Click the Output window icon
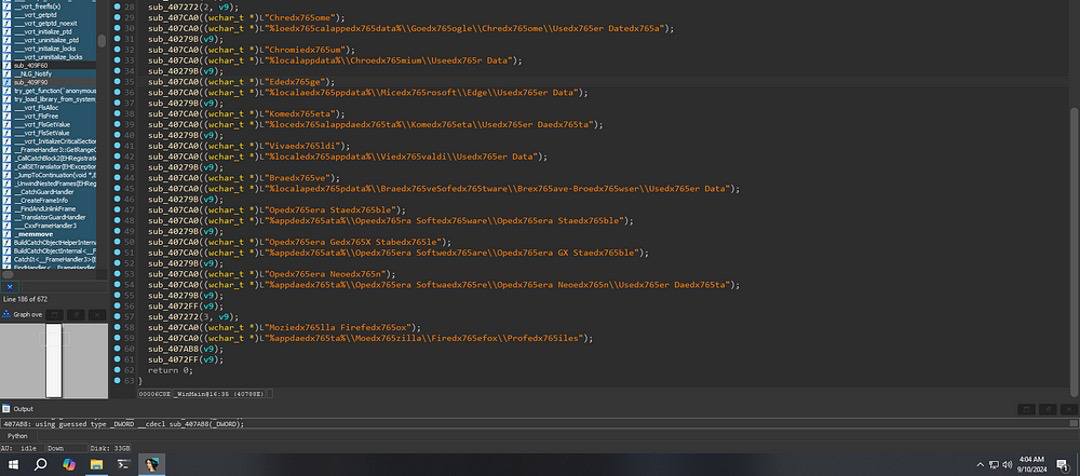This screenshot has height=476, width=1080. [6, 408]
